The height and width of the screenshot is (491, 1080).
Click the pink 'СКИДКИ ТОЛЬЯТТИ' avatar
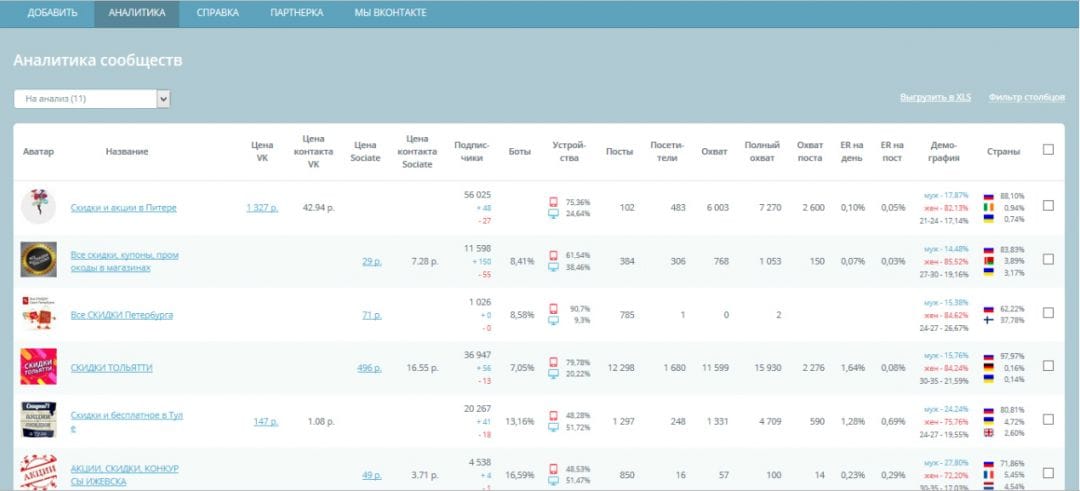(x=39, y=366)
